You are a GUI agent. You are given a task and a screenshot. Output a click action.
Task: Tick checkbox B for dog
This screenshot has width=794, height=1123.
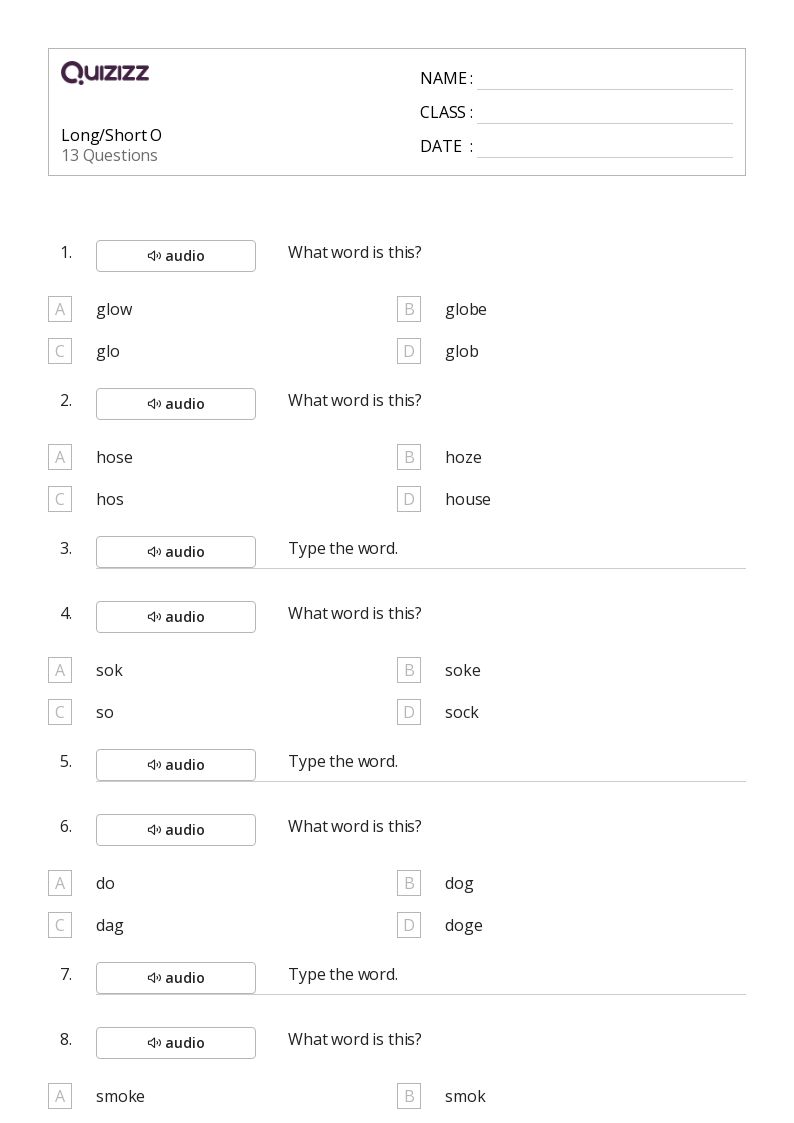(409, 883)
